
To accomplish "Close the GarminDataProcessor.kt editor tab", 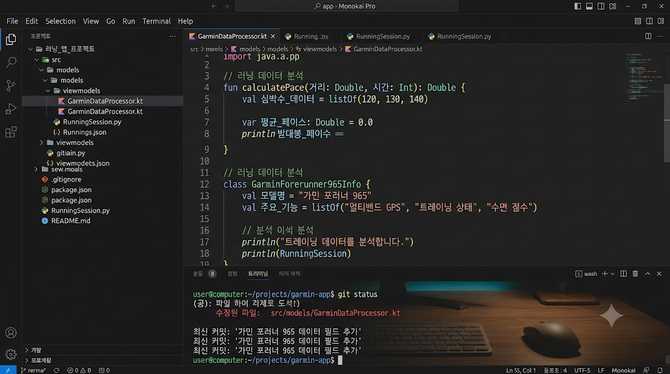I will click(x=273, y=36).
